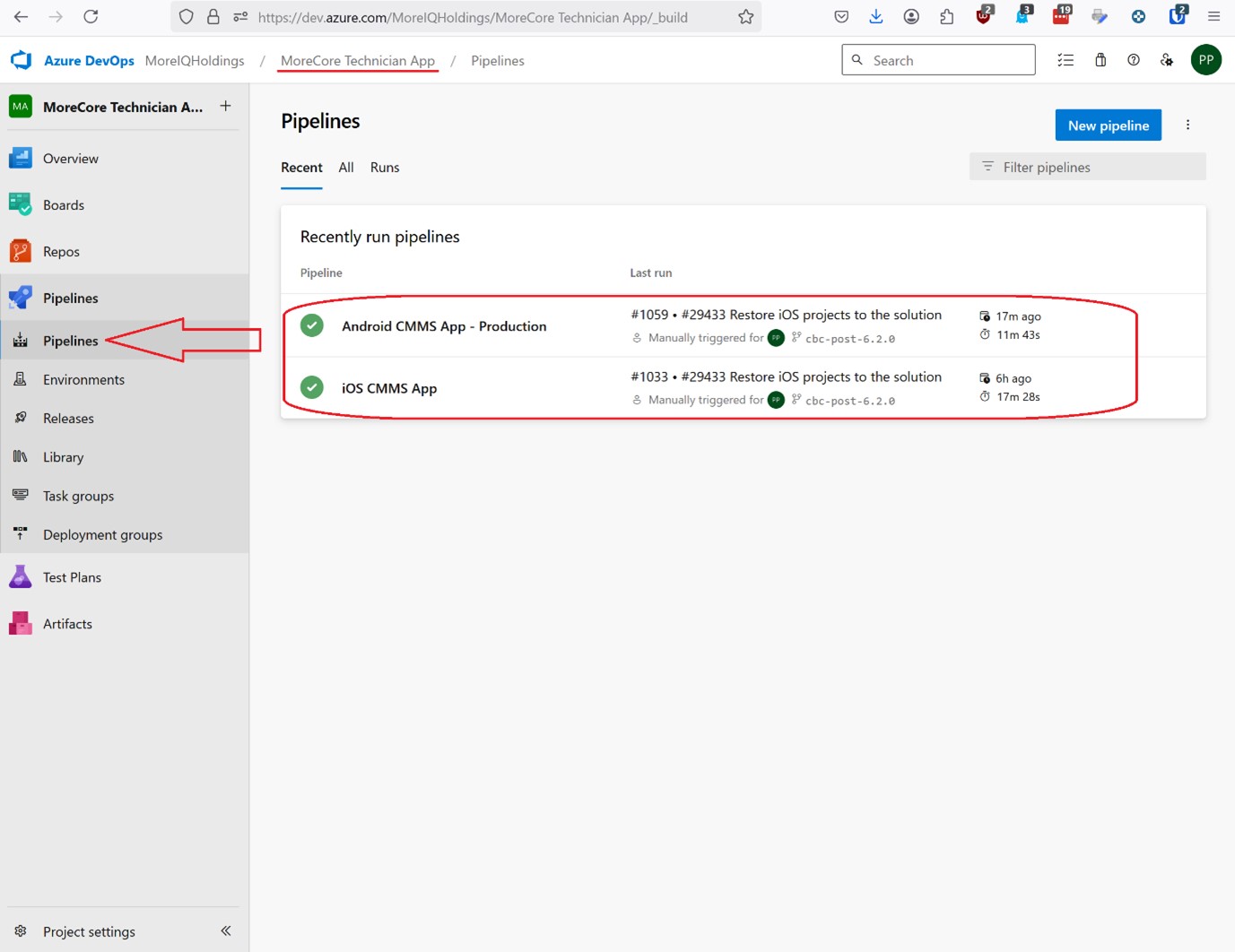The width and height of the screenshot is (1235, 952).
Task: Switch to the Runs tab
Action: (385, 168)
